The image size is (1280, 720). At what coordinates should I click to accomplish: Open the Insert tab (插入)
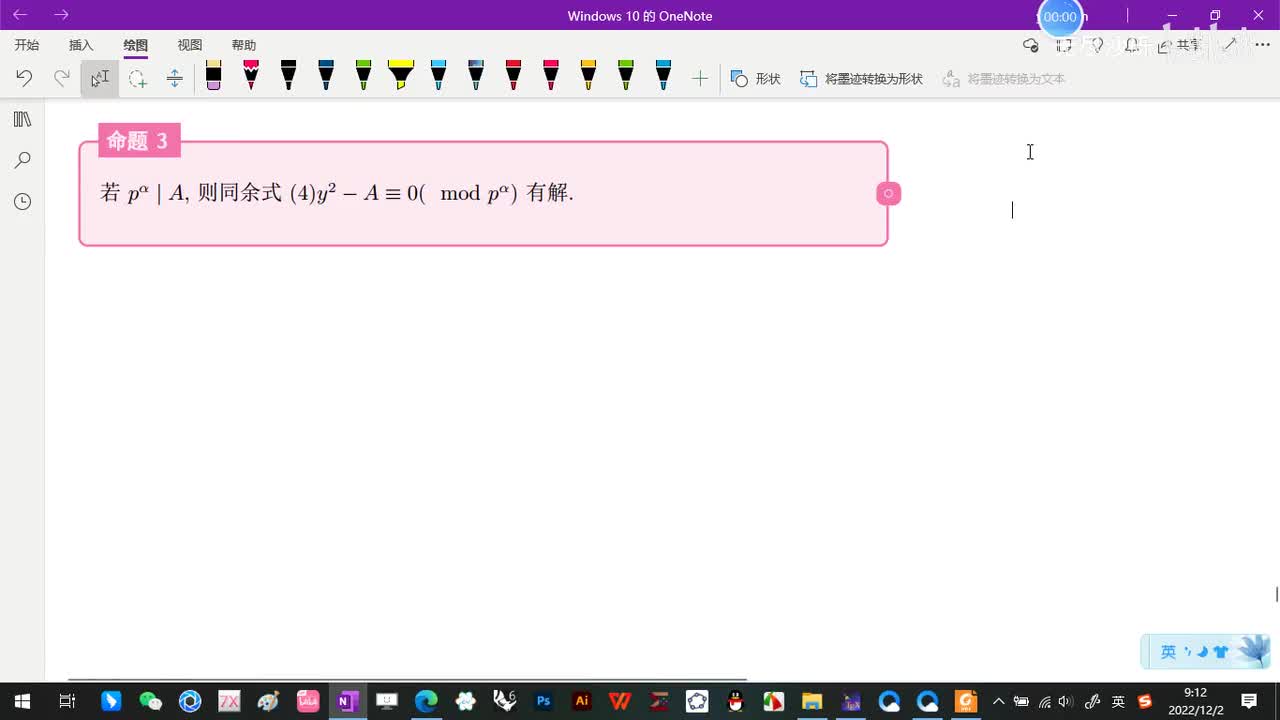pyautogui.click(x=81, y=45)
